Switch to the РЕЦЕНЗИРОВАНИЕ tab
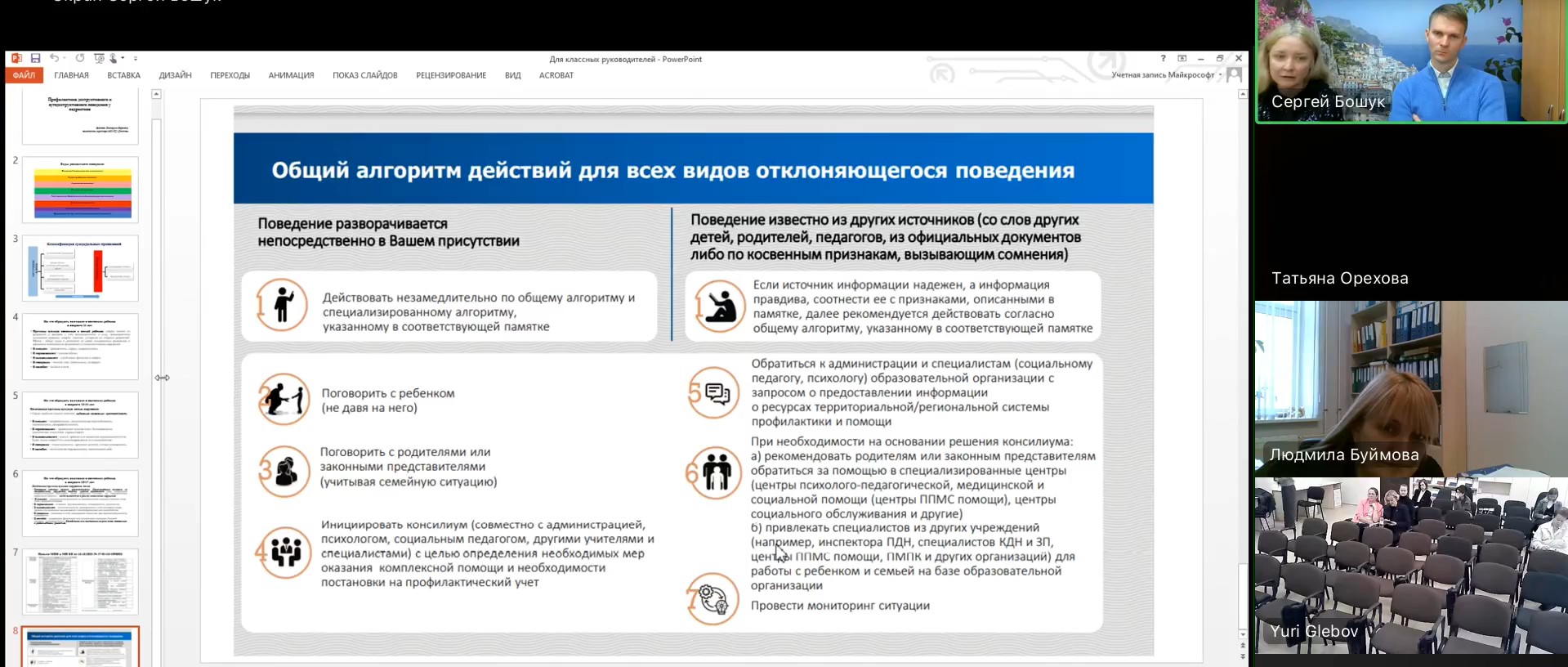This screenshot has height=667, width=1568. [451, 75]
